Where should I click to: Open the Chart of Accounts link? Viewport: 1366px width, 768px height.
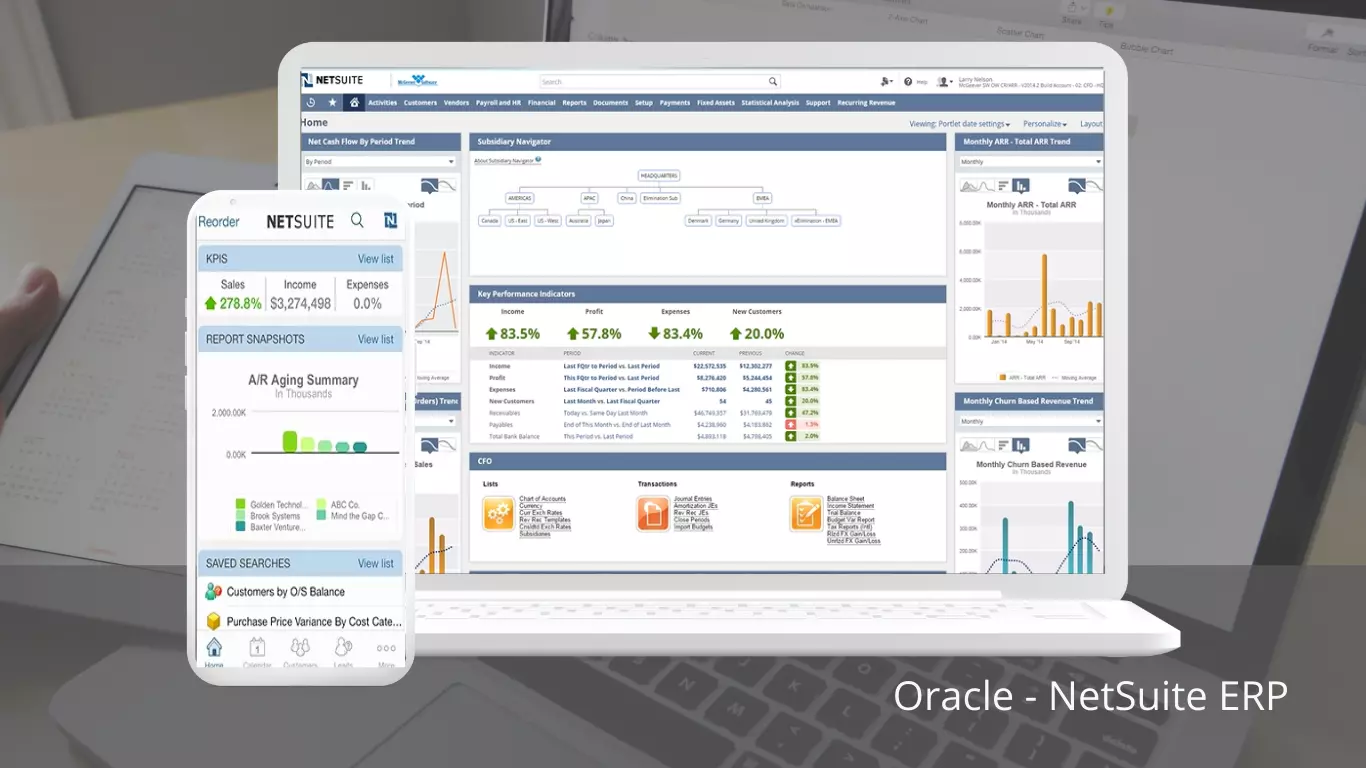point(542,499)
